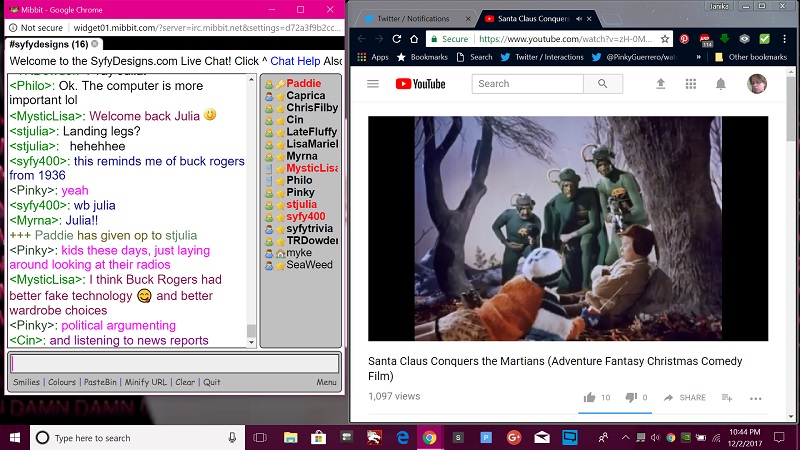800x450 pixels.
Task: Click the Janika profile button in Chrome
Action: [719, 6]
